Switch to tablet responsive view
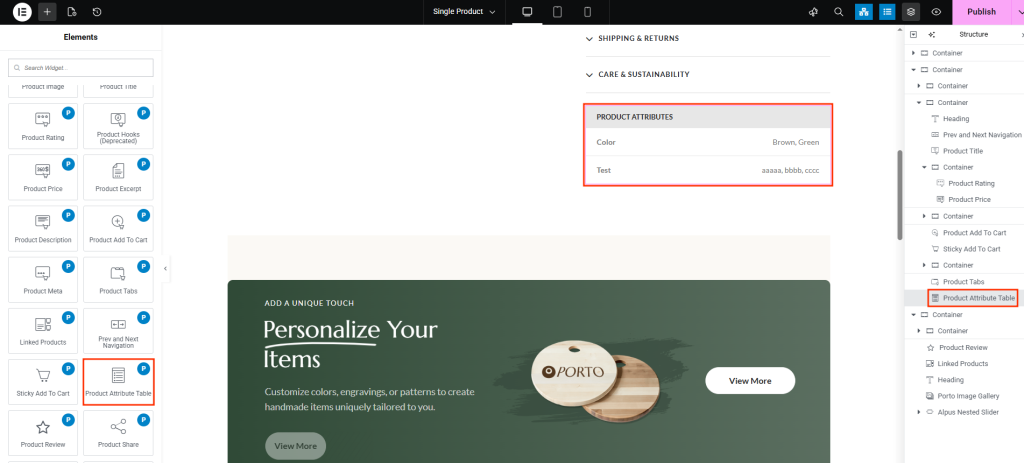 [557, 12]
